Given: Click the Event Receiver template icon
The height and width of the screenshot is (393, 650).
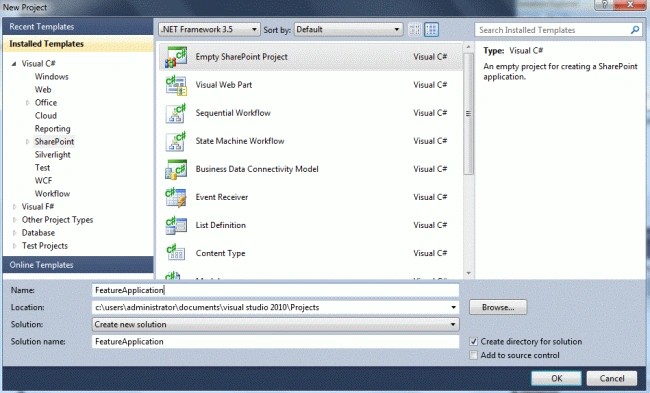Looking at the screenshot, I should [x=176, y=197].
